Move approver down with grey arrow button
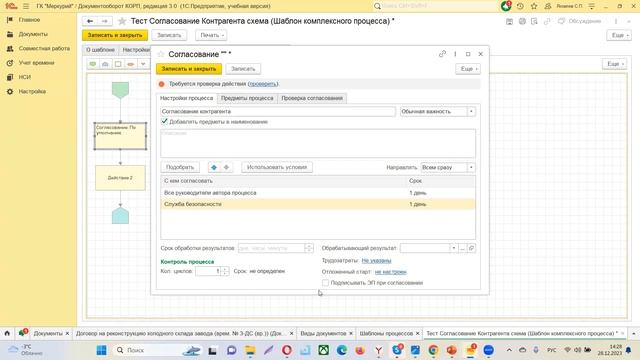 (x=226, y=167)
